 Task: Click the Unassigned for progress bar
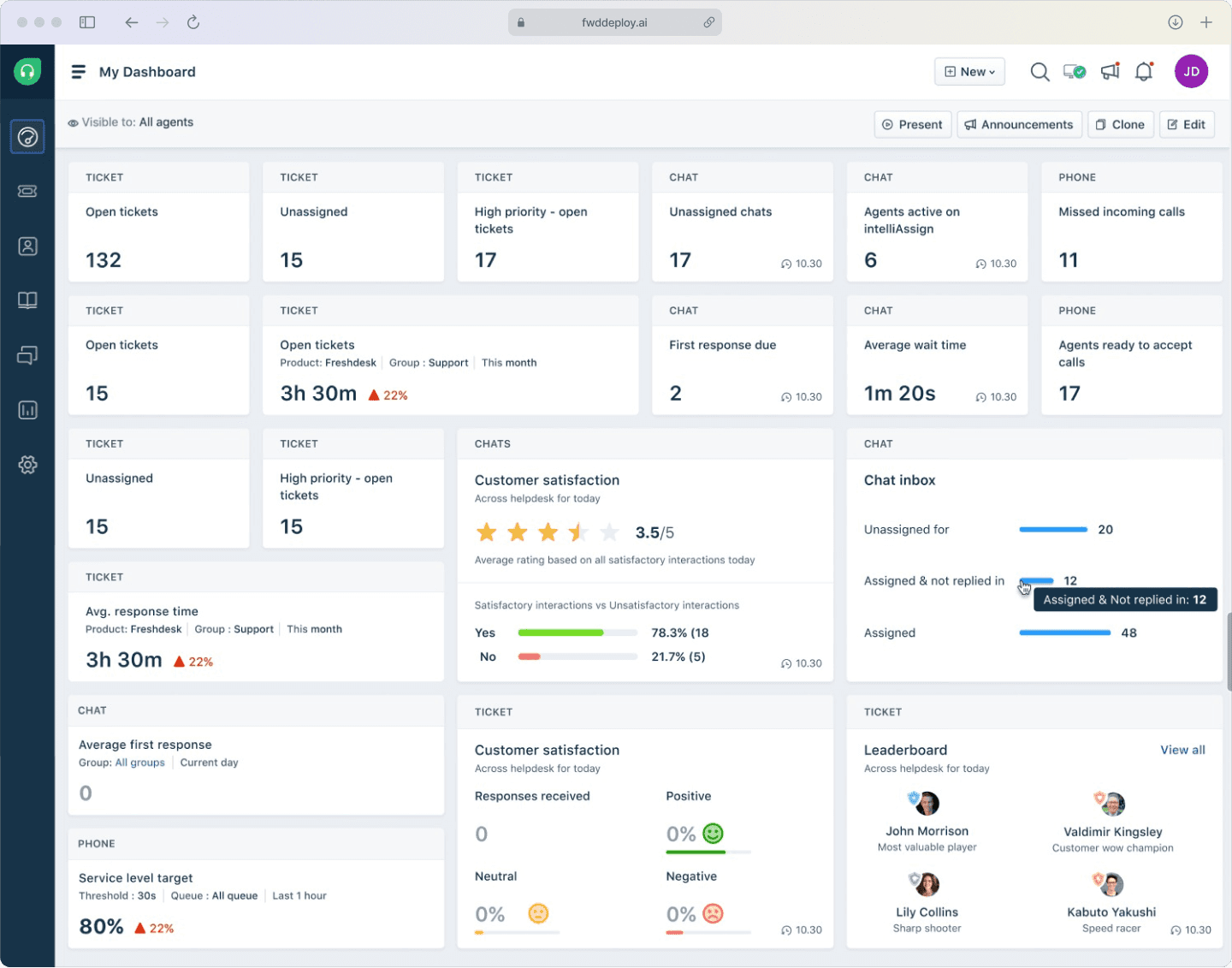tap(1053, 530)
